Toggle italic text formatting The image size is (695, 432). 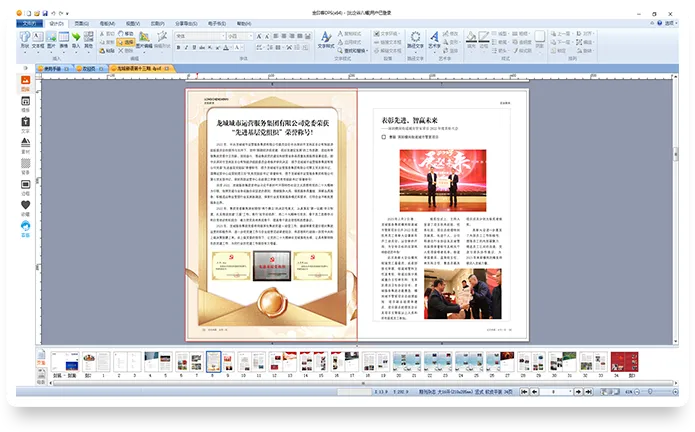(x=188, y=47)
